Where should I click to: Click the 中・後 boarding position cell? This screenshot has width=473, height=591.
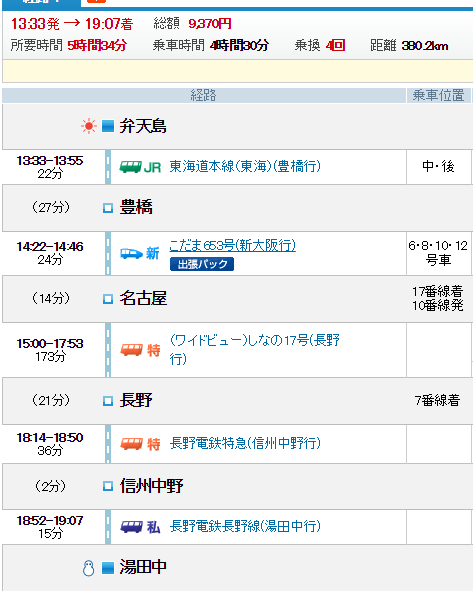(438, 166)
